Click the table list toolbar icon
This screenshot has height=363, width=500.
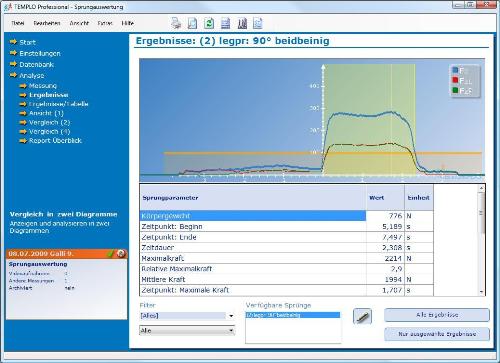[x=226, y=23]
